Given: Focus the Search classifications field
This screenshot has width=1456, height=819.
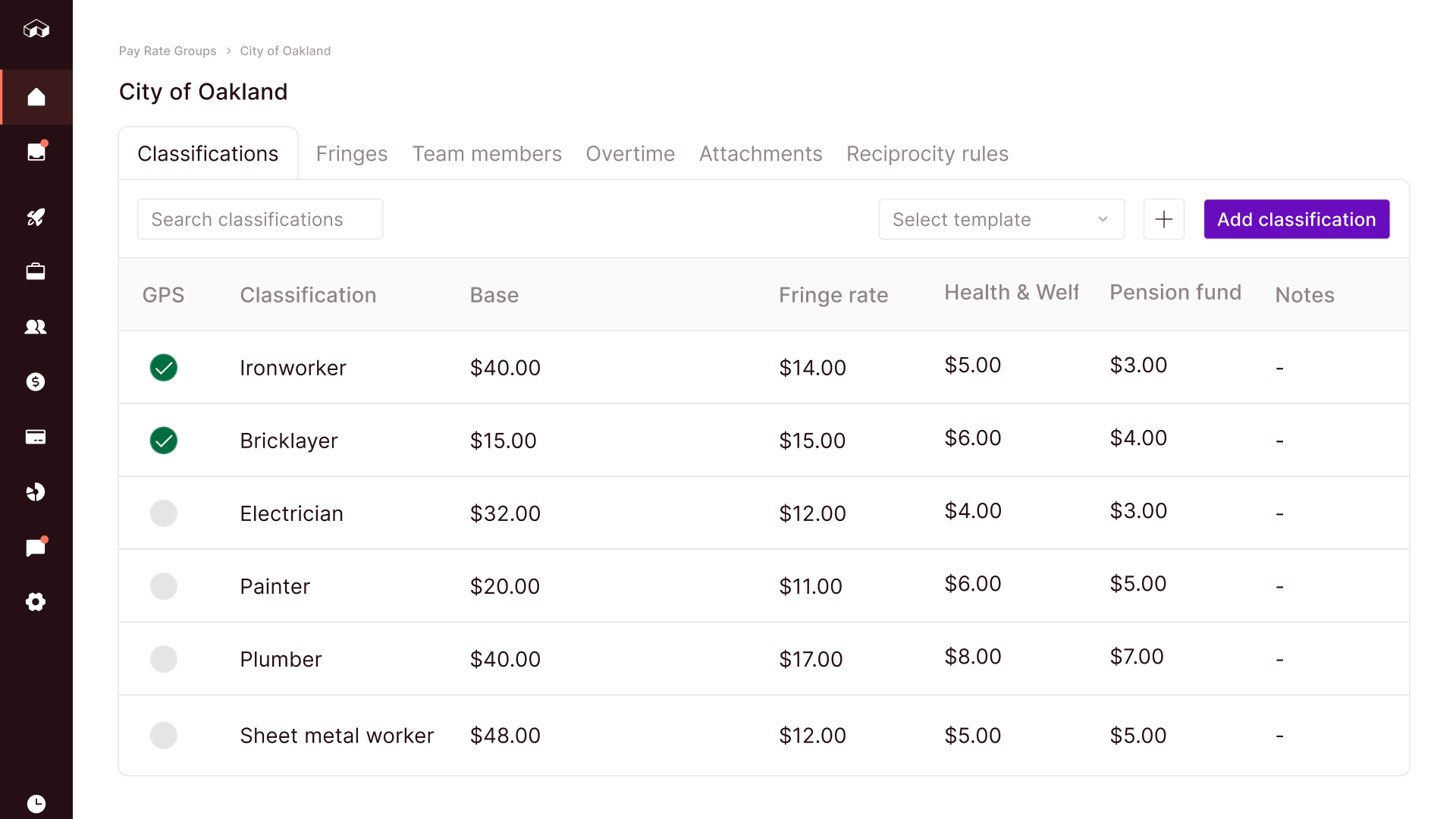Looking at the screenshot, I should (260, 219).
